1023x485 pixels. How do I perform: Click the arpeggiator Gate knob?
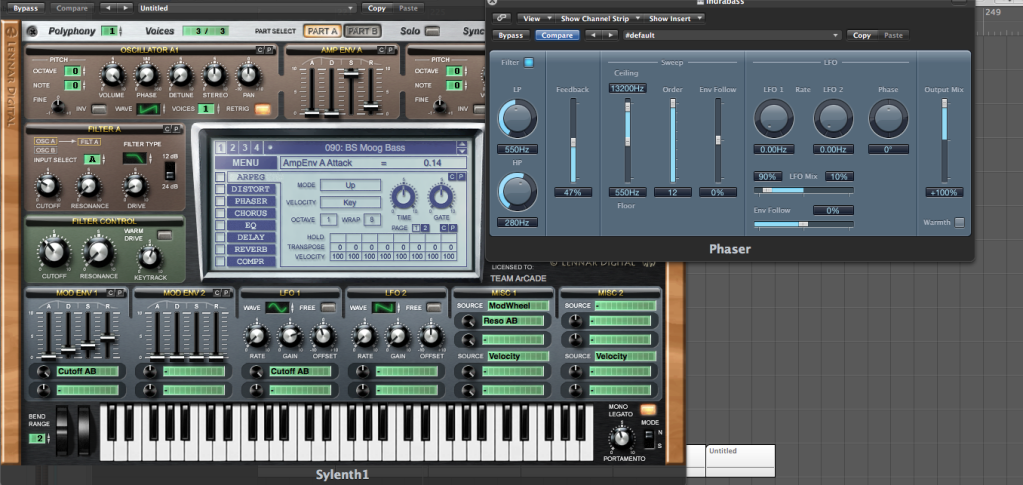tap(442, 196)
